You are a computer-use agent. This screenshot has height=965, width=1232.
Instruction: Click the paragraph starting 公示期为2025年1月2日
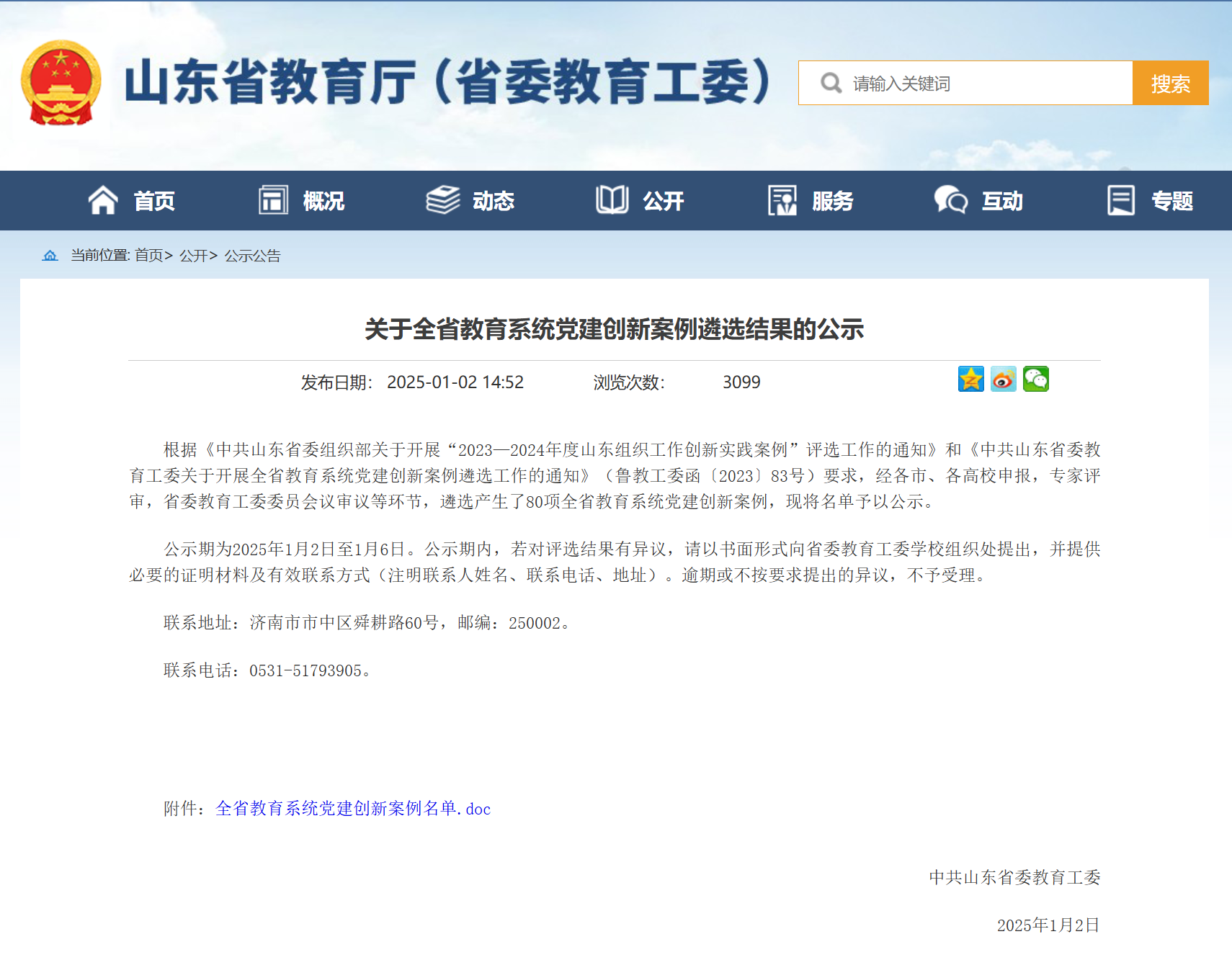(615, 562)
